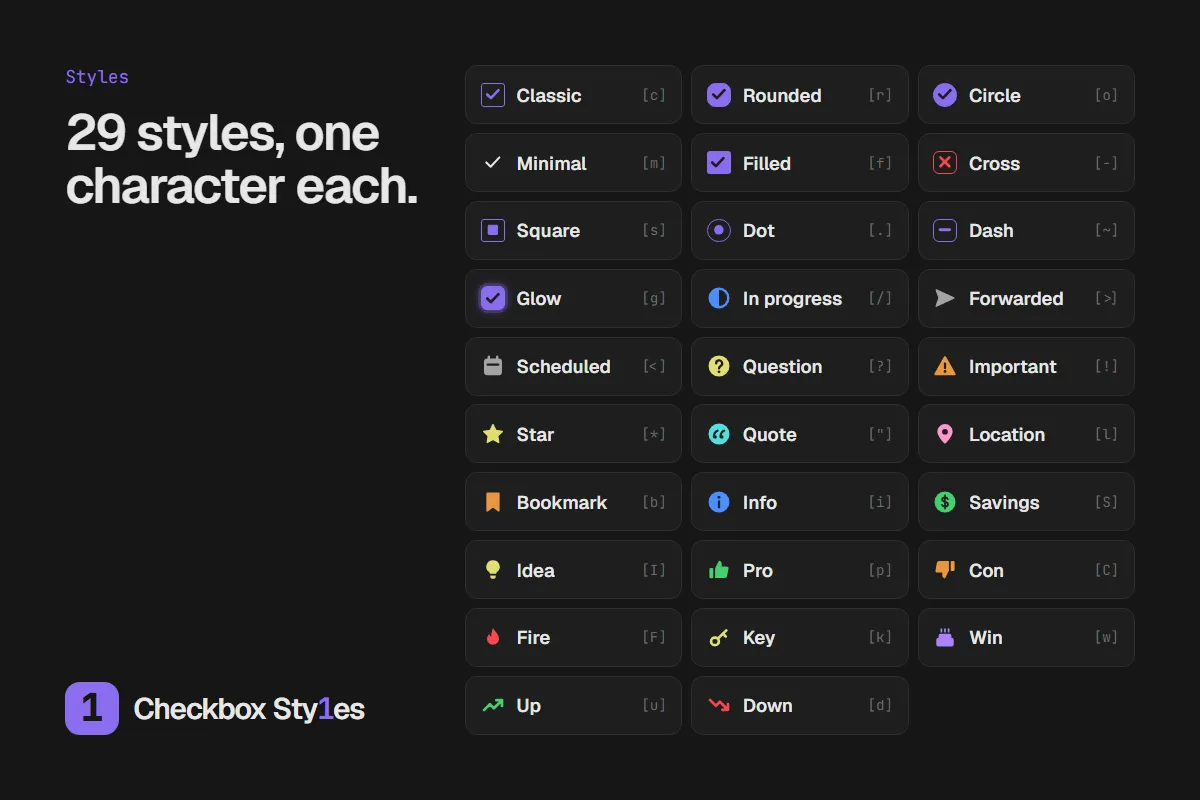1200x800 pixels.
Task: Click the yellow Question mark icon
Action: (719, 366)
